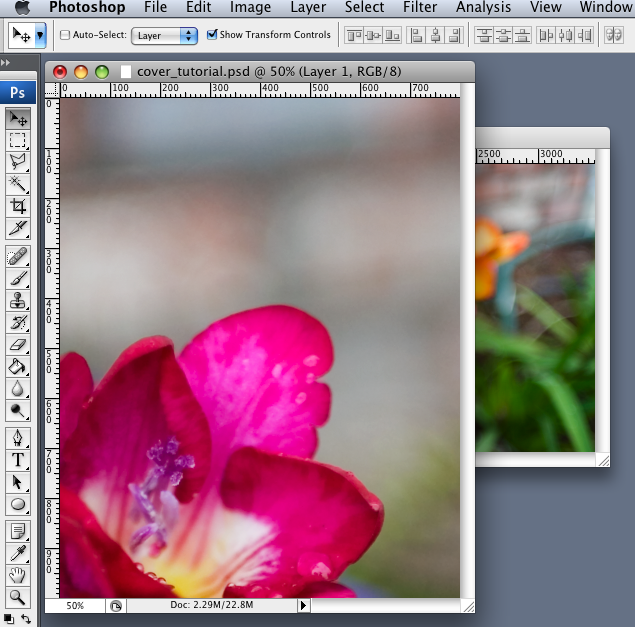Screen dimensions: 635x627
Task: Select the Blur tool
Action: coord(18,388)
